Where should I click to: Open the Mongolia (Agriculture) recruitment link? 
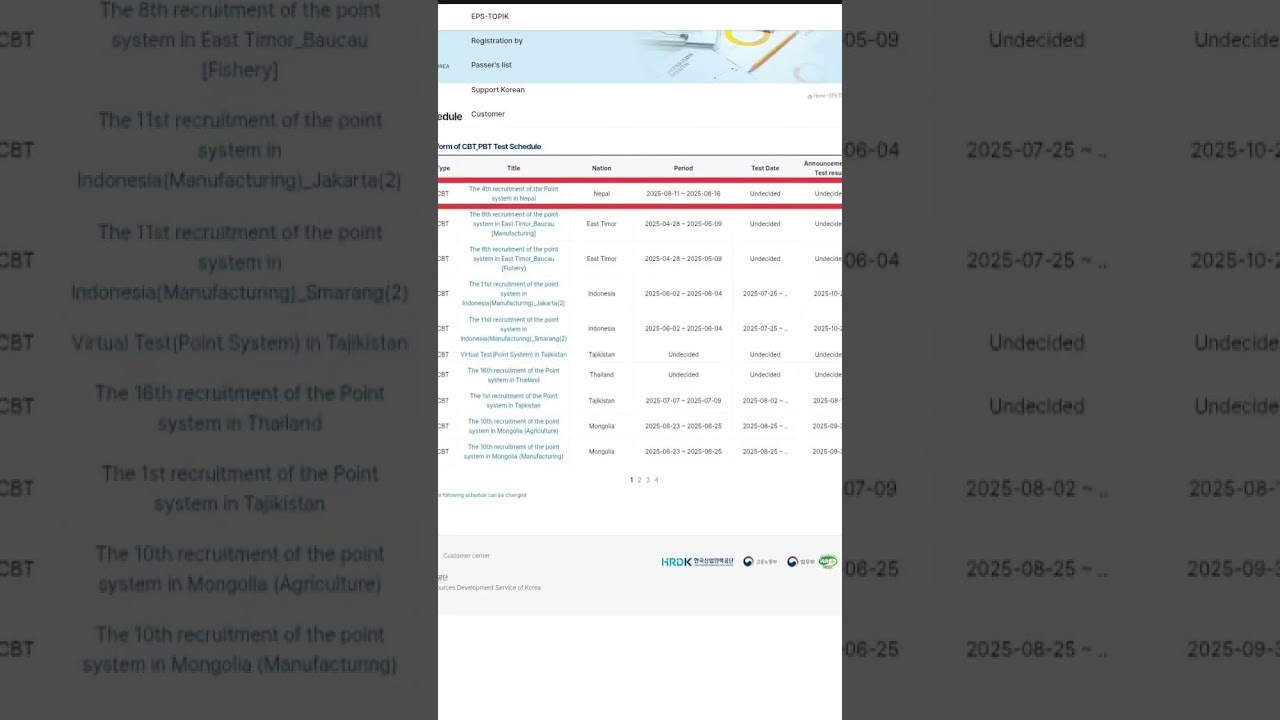[514, 426]
